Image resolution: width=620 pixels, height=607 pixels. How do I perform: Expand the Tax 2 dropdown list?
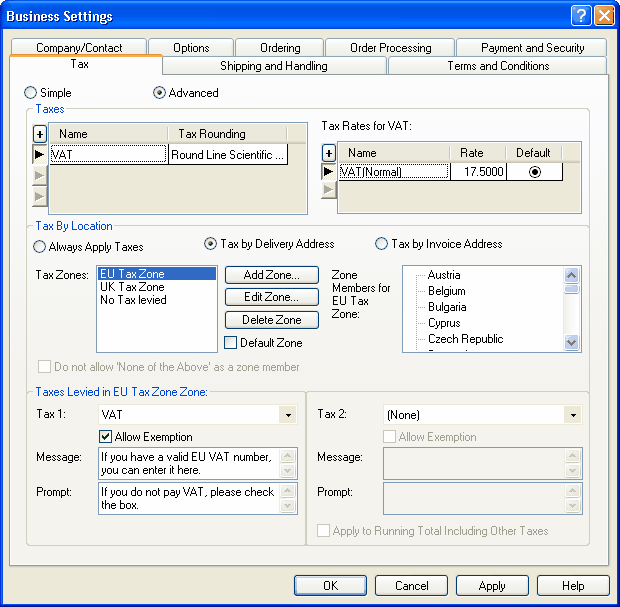click(x=573, y=415)
